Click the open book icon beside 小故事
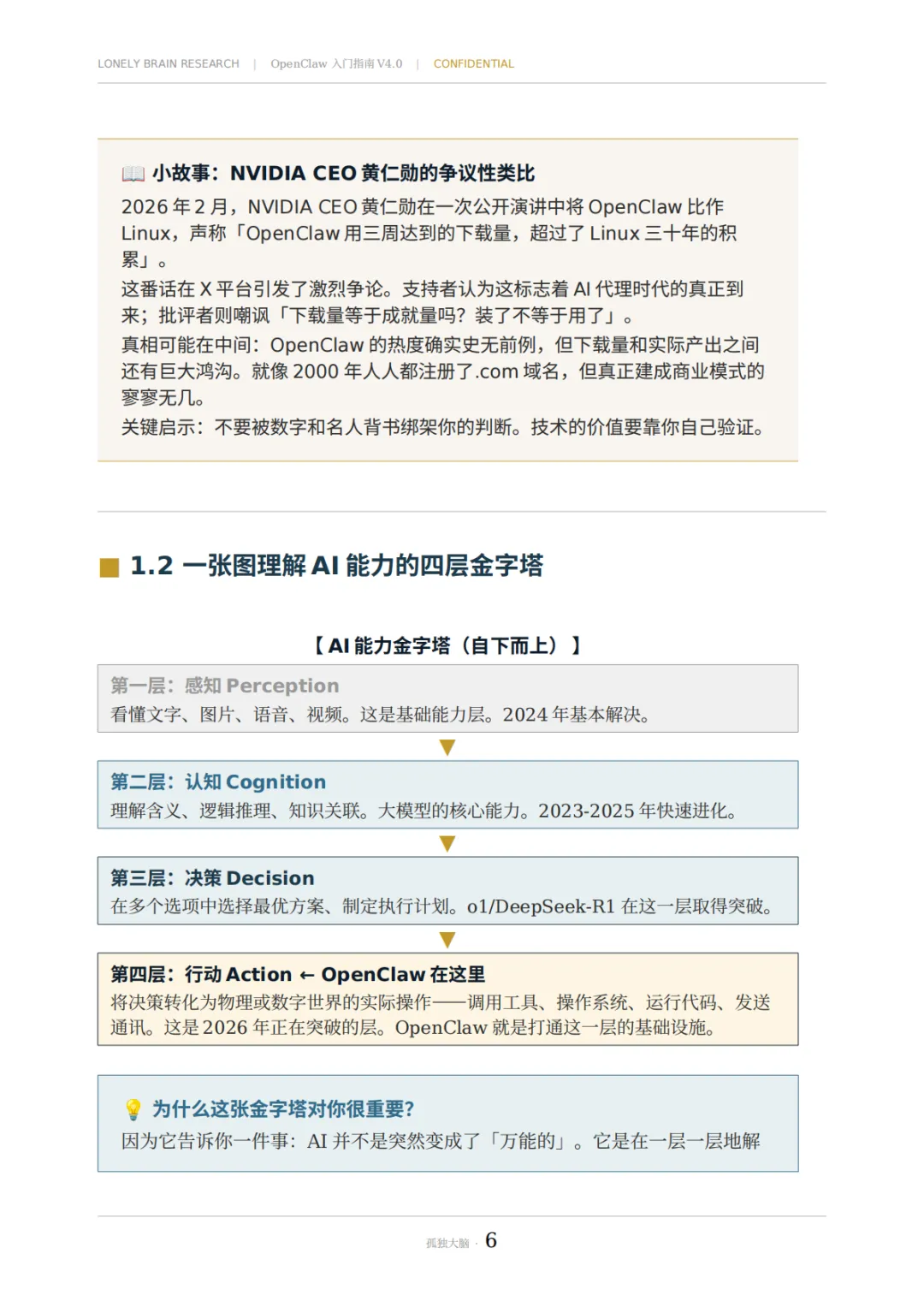 coord(133,174)
